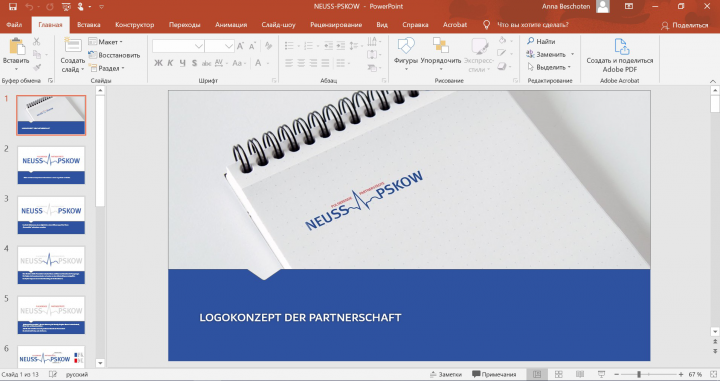Open the Упорядочить arrange dropdown

(x=440, y=54)
